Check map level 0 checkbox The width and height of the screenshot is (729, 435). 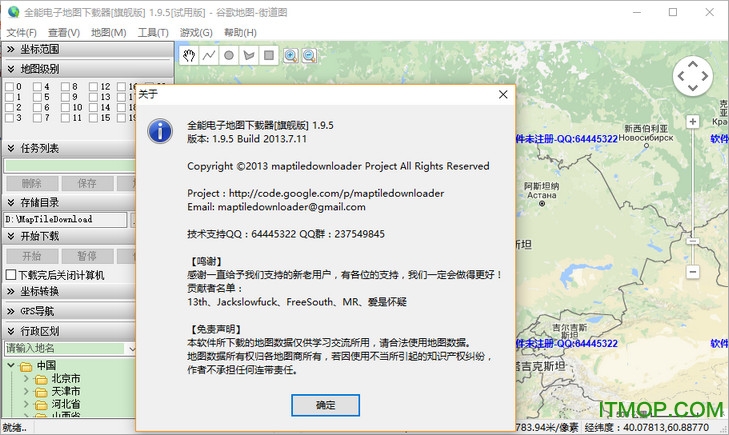(x=9, y=86)
